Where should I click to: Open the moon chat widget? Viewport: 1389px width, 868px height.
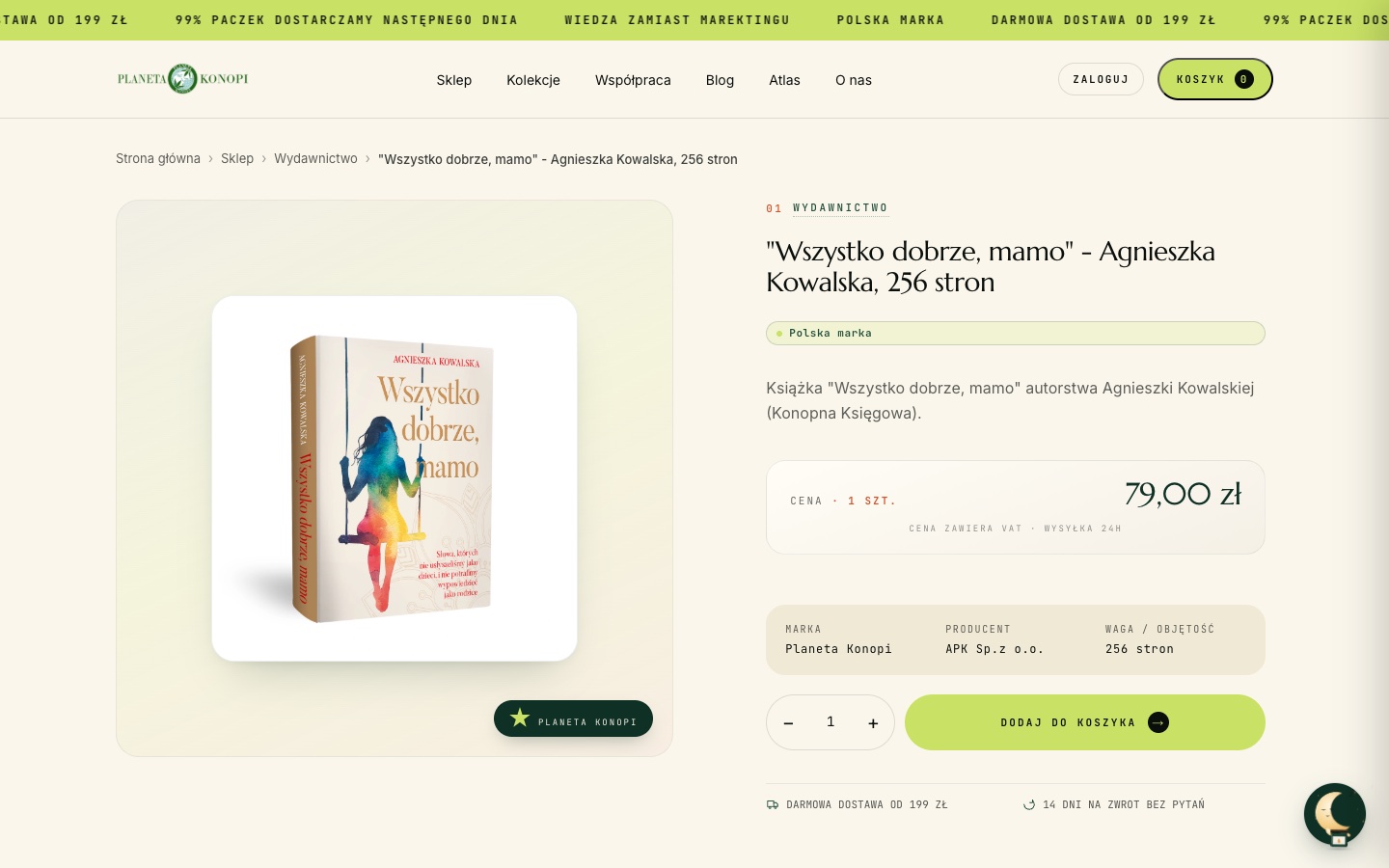tap(1335, 814)
